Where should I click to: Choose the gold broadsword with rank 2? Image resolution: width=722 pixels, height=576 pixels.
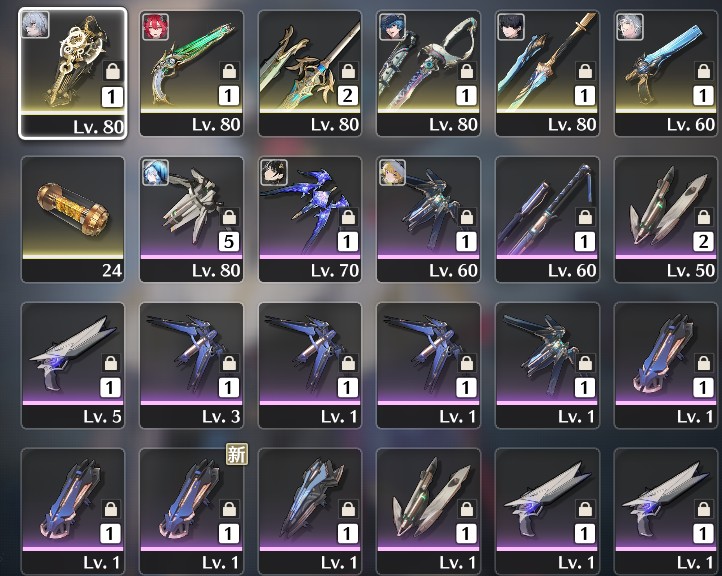(x=310, y=73)
